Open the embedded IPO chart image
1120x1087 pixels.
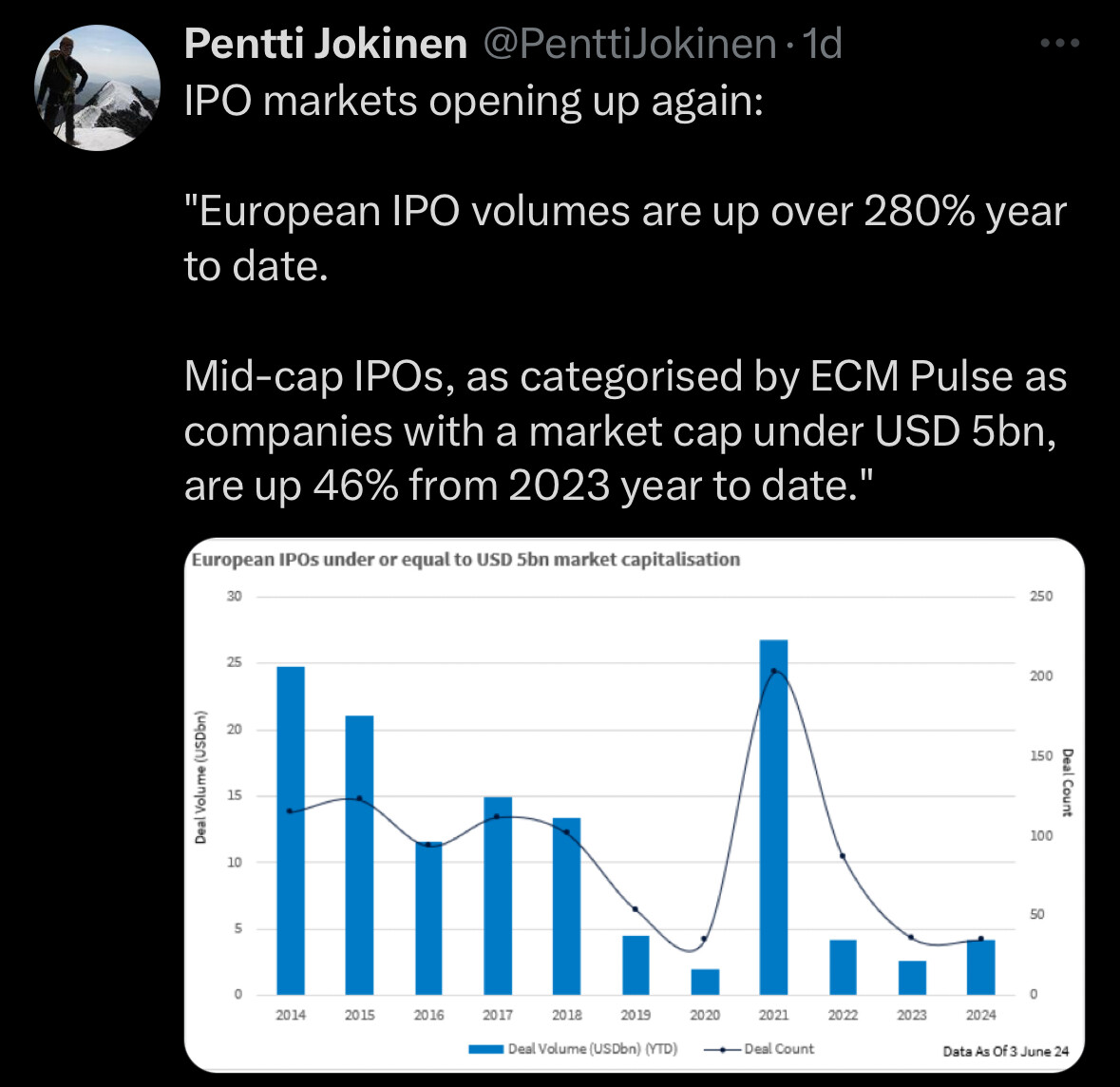(634, 804)
